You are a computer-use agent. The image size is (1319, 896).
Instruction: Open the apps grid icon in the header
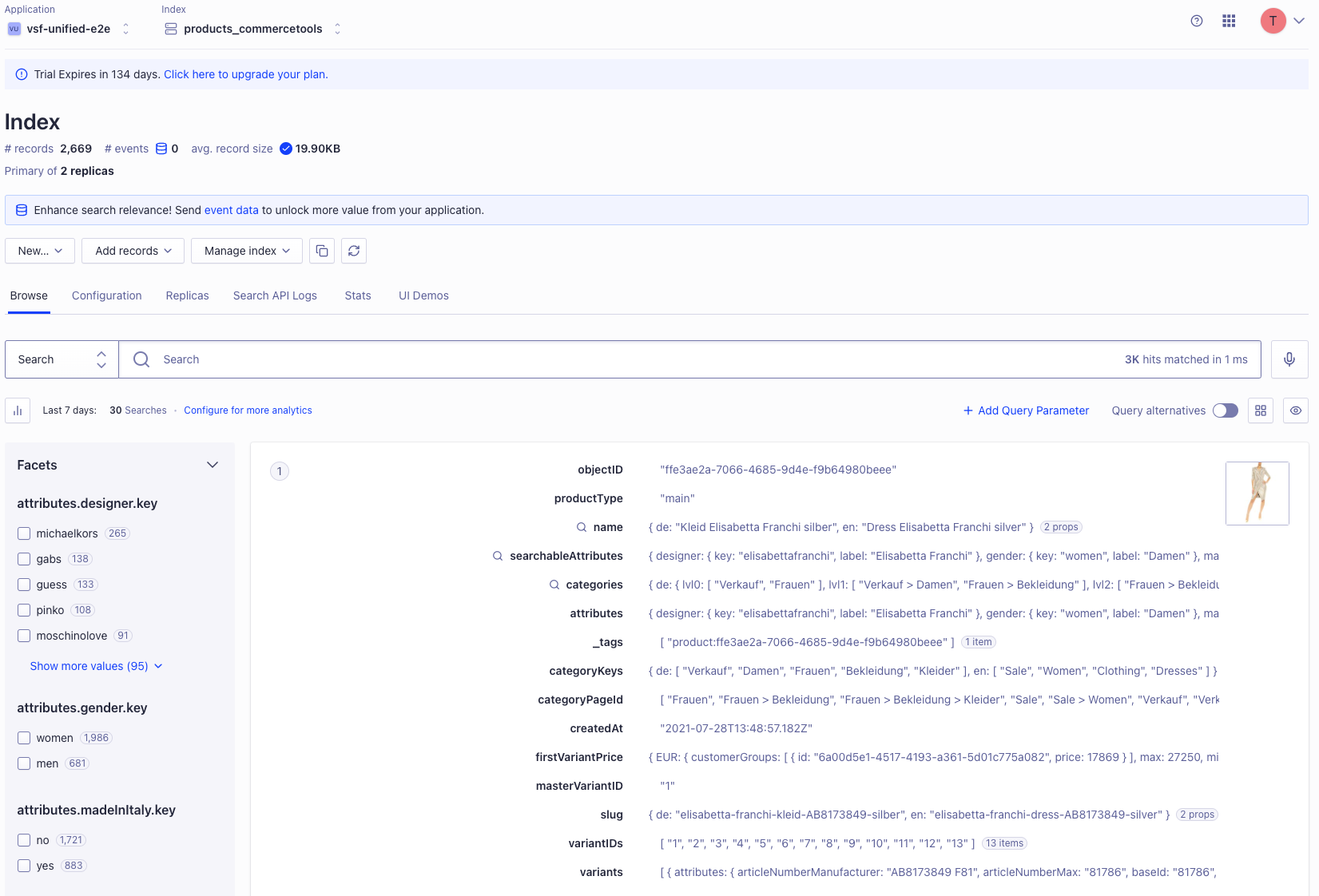click(1229, 21)
